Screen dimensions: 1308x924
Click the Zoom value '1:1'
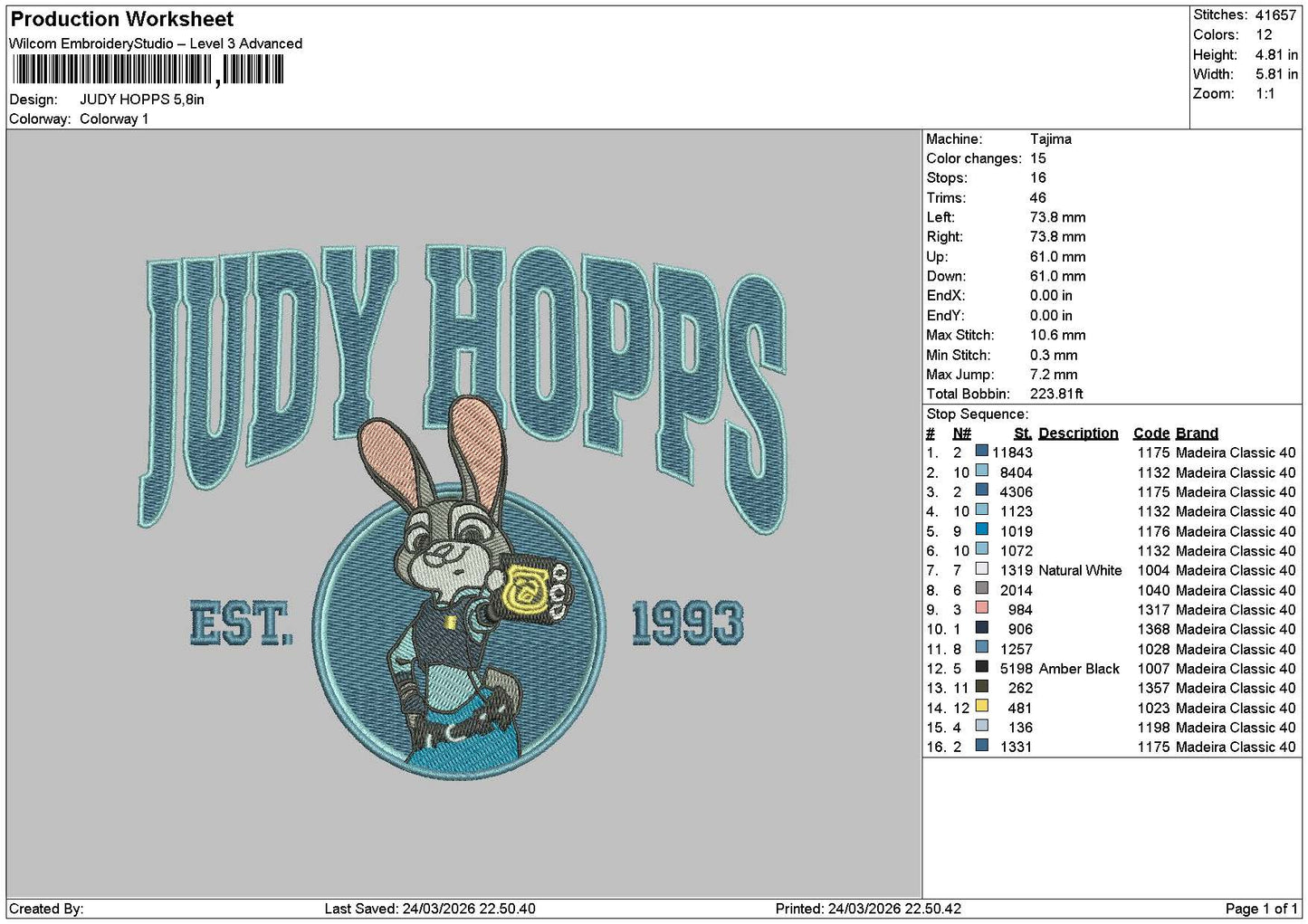[x=1265, y=94]
